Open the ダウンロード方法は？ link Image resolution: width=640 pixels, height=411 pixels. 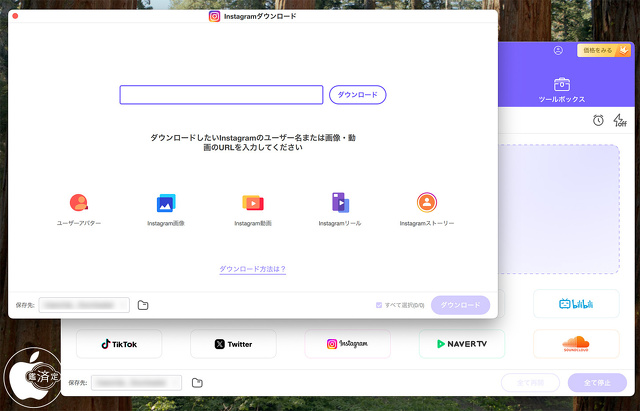tap(253, 269)
